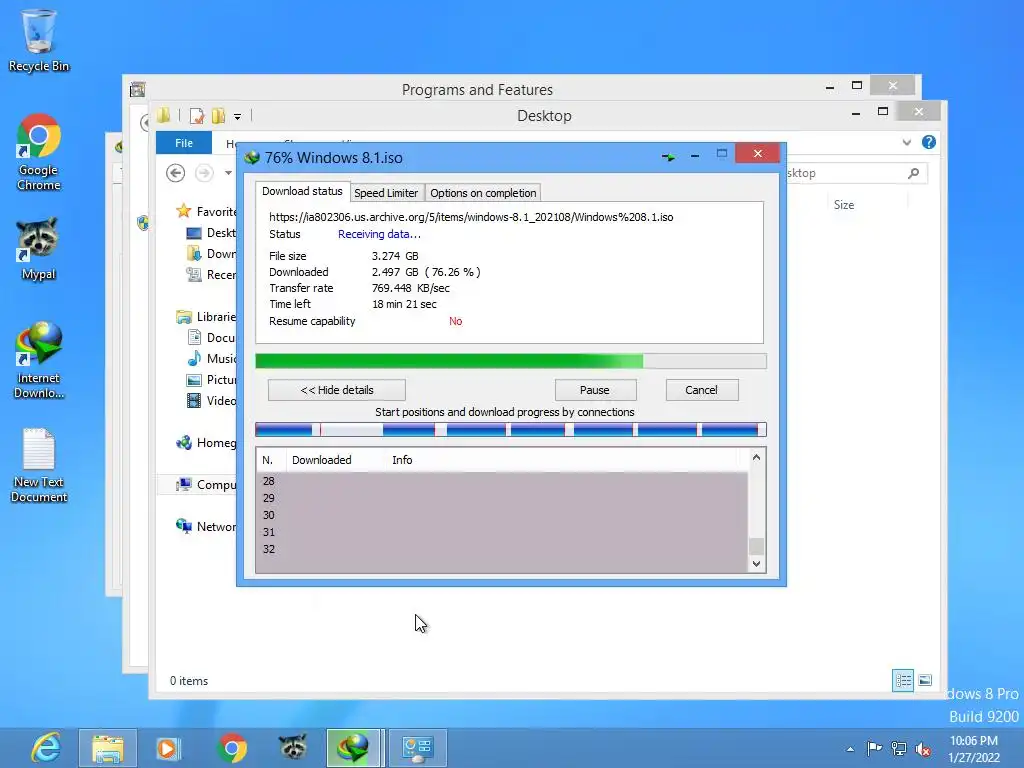Open File Explorer from taskbar
This screenshot has height=768, width=1024.
(108, 748)
